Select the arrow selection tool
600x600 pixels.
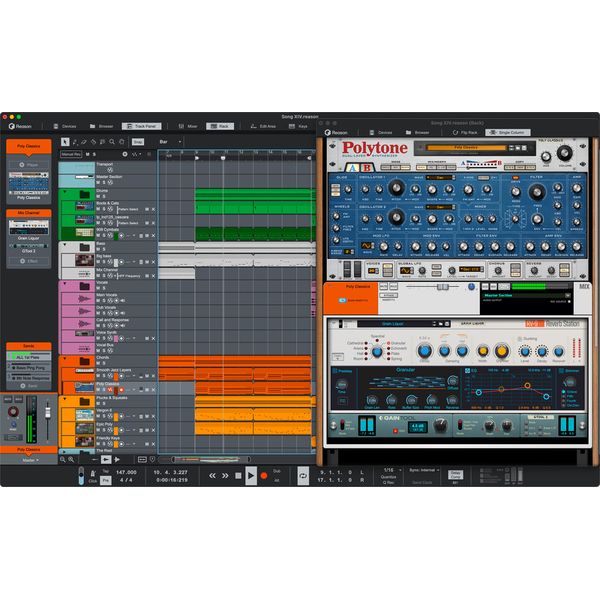point(65,142)
